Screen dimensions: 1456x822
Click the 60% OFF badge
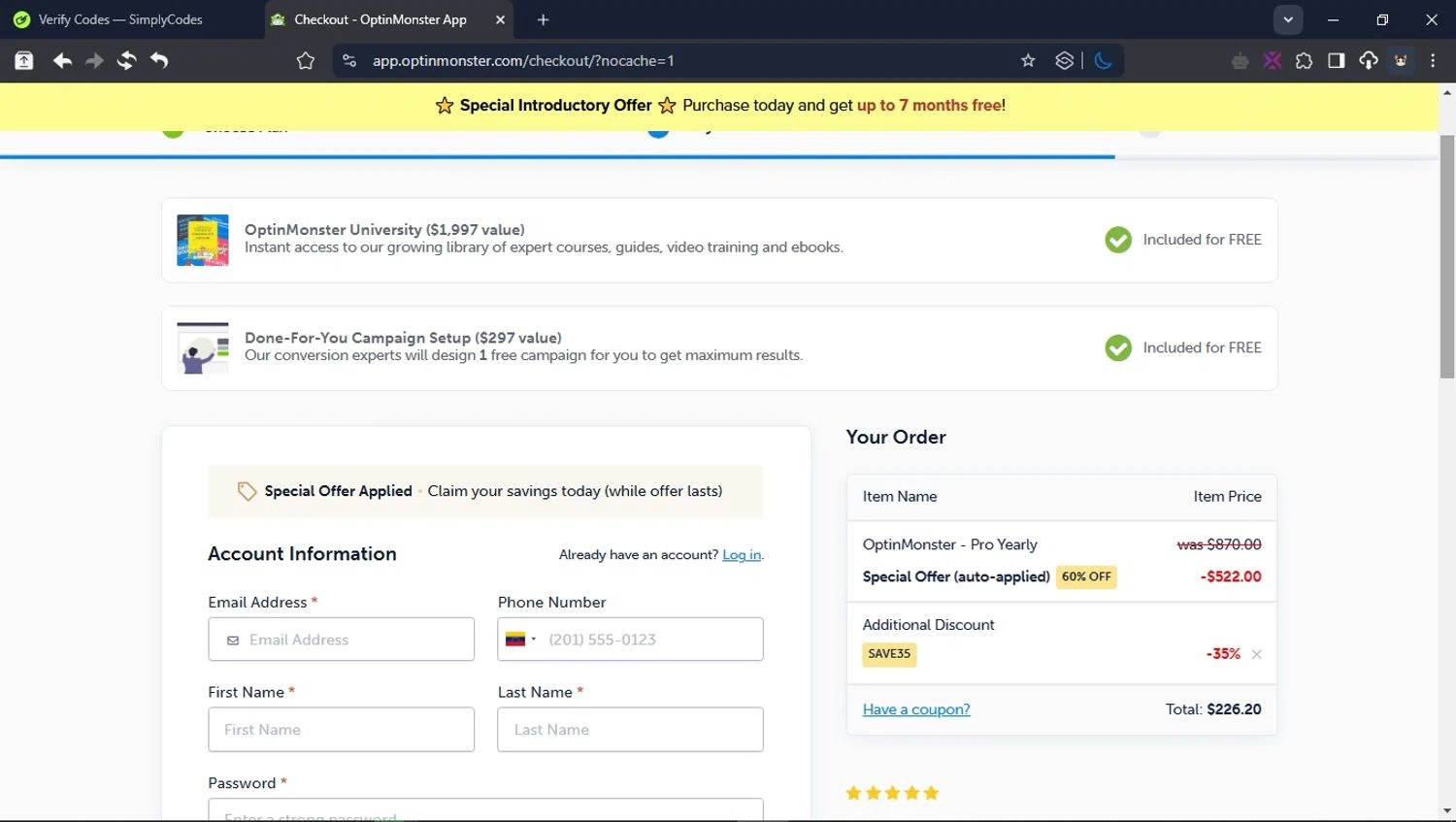(1086, 576)
